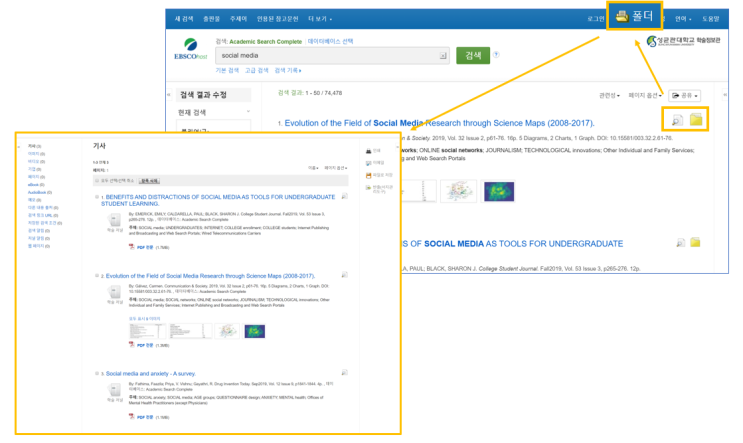Open PDF full text of Social media and anxiety
Image resolution: width=743 pixels, height=443 pixels.
[x=145, y=417]
